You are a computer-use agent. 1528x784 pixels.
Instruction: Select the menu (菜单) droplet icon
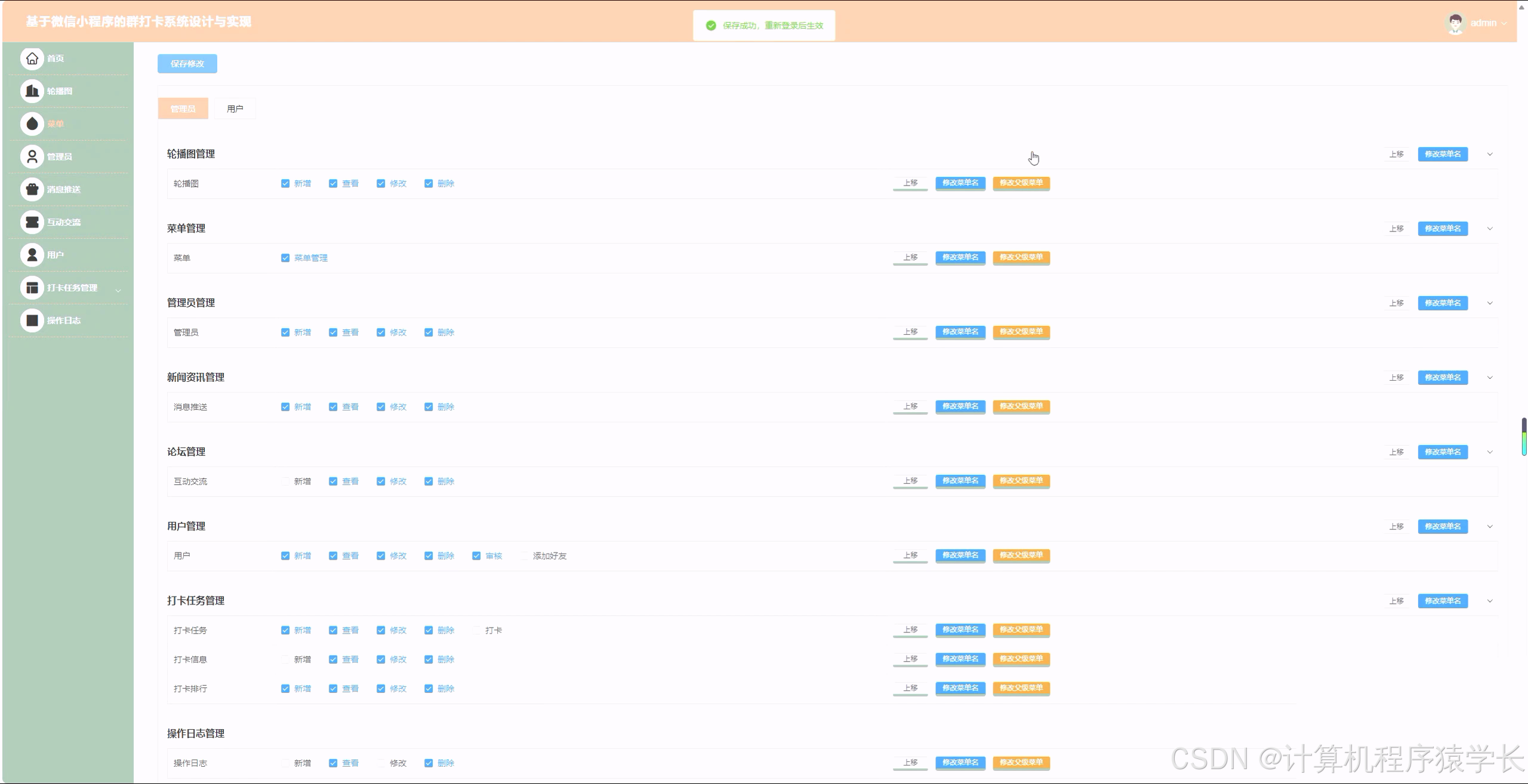click(x=32, y=124)
